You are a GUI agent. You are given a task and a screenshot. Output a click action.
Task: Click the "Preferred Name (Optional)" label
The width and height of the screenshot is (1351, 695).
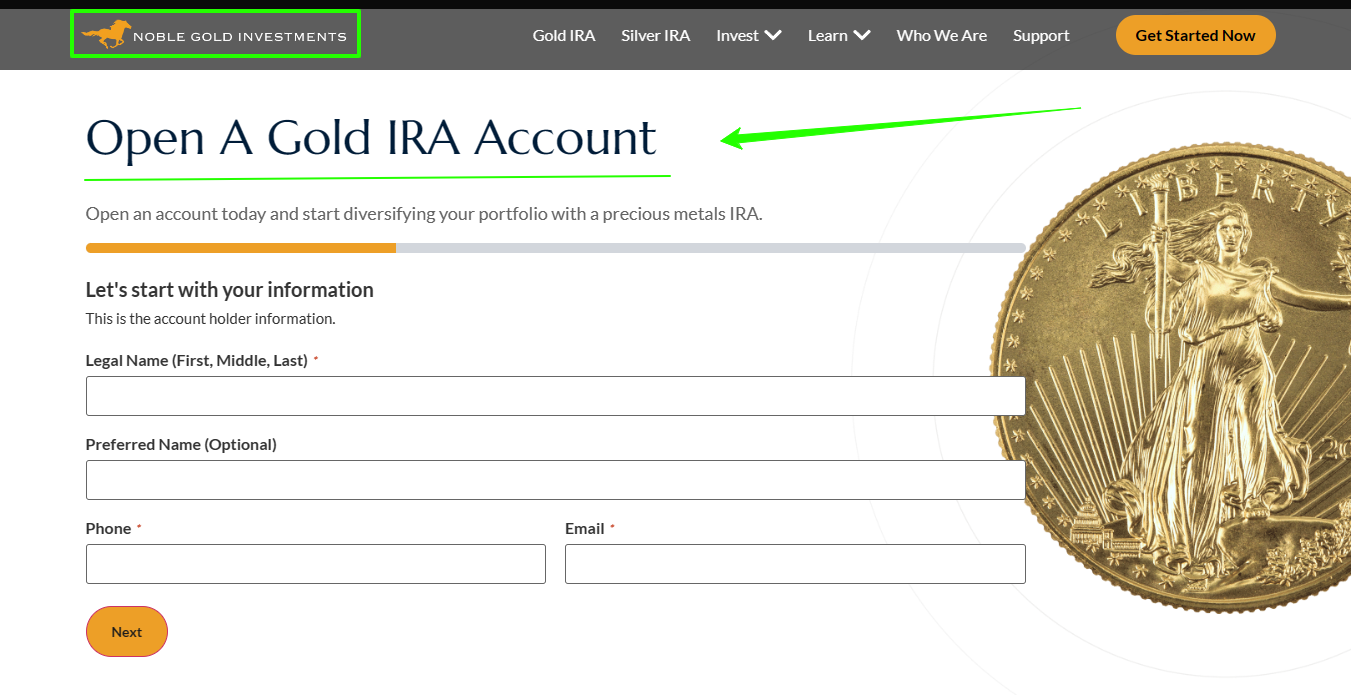pos(181,444)
